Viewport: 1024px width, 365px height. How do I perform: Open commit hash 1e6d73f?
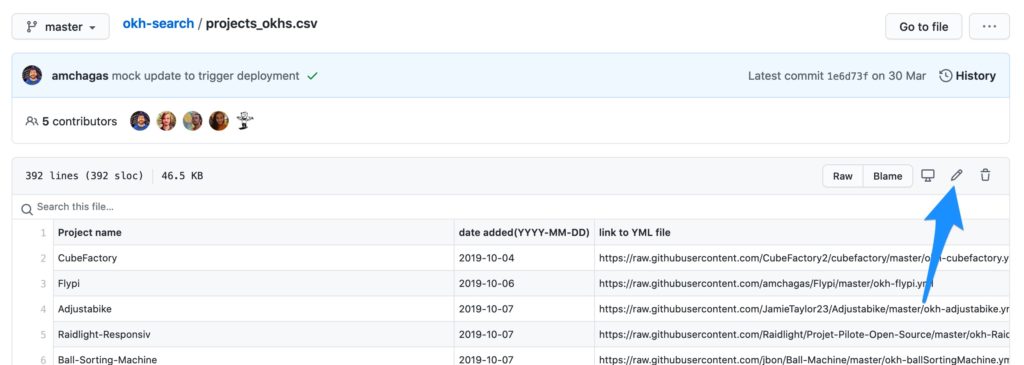click(848, 76)
